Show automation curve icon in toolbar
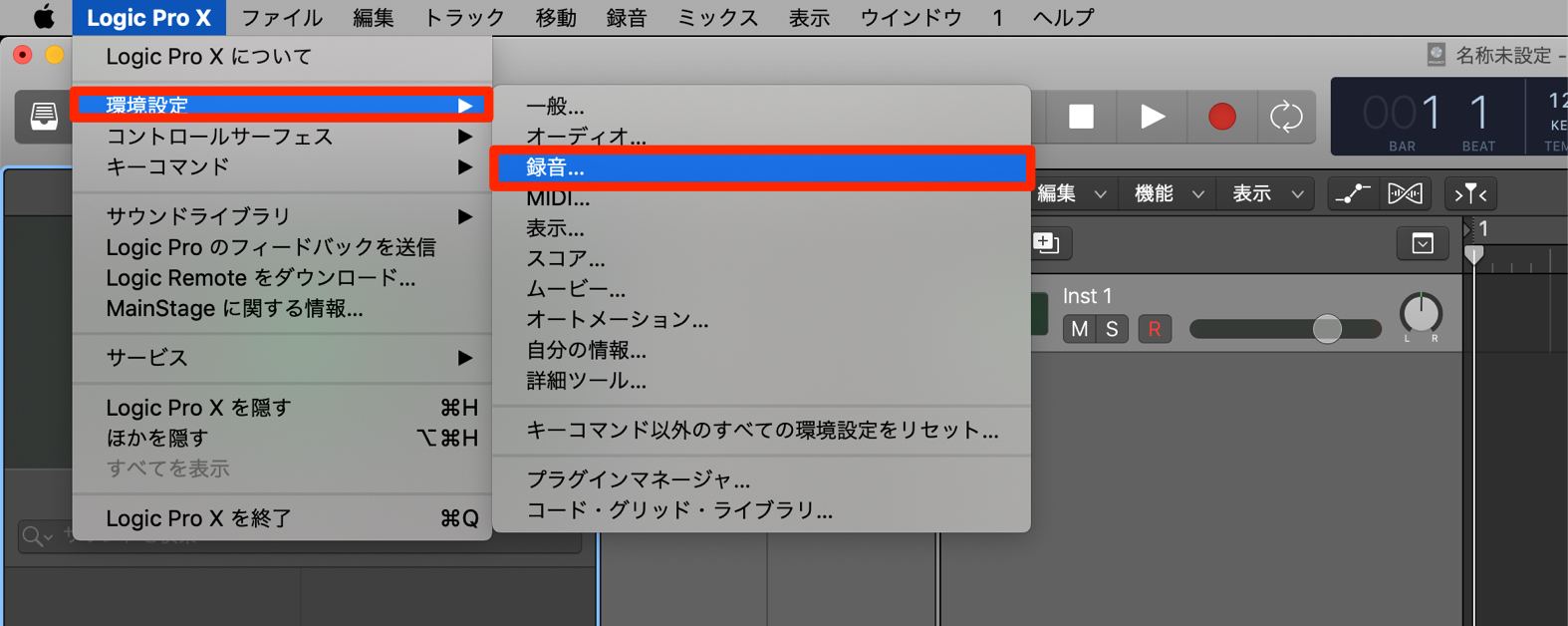1568x626 pixels. click(1352, 194)
